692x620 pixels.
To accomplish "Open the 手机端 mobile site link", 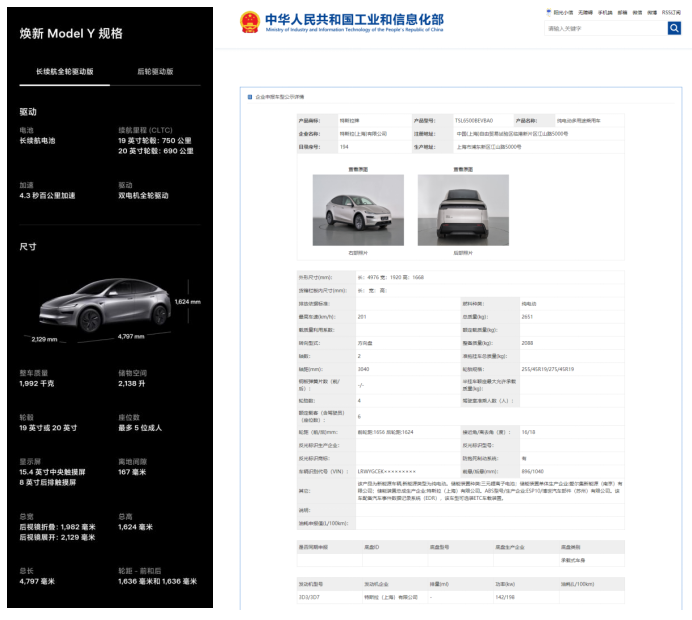I will 605,12.
